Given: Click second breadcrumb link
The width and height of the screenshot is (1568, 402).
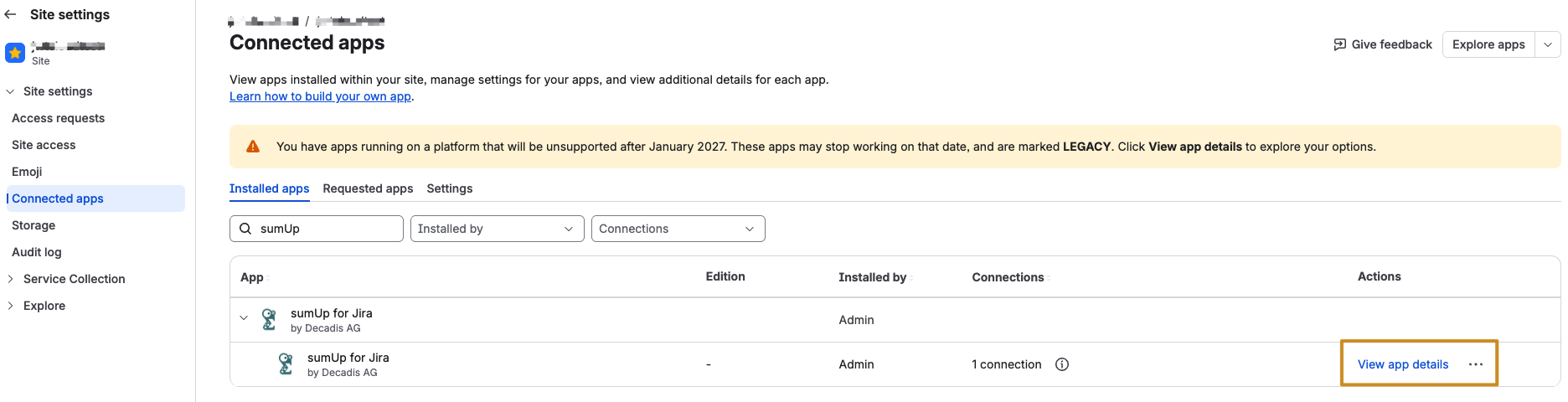Looking at the screenshot, I should (350, 21).
